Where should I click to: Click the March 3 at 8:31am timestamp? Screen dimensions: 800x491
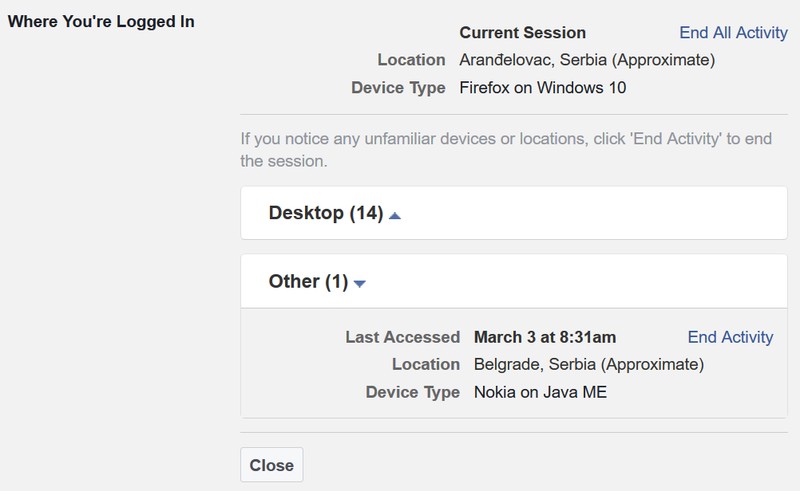coord(545,337)
